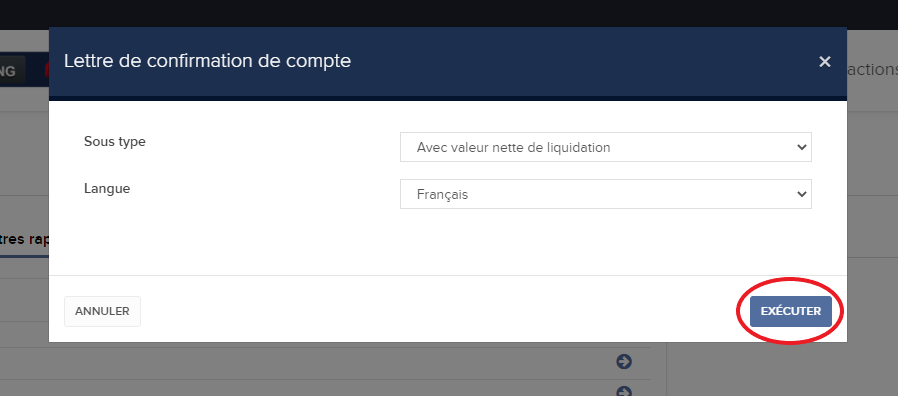Close the Lettre de confirmation dialog with X

[x=824, y=61]
